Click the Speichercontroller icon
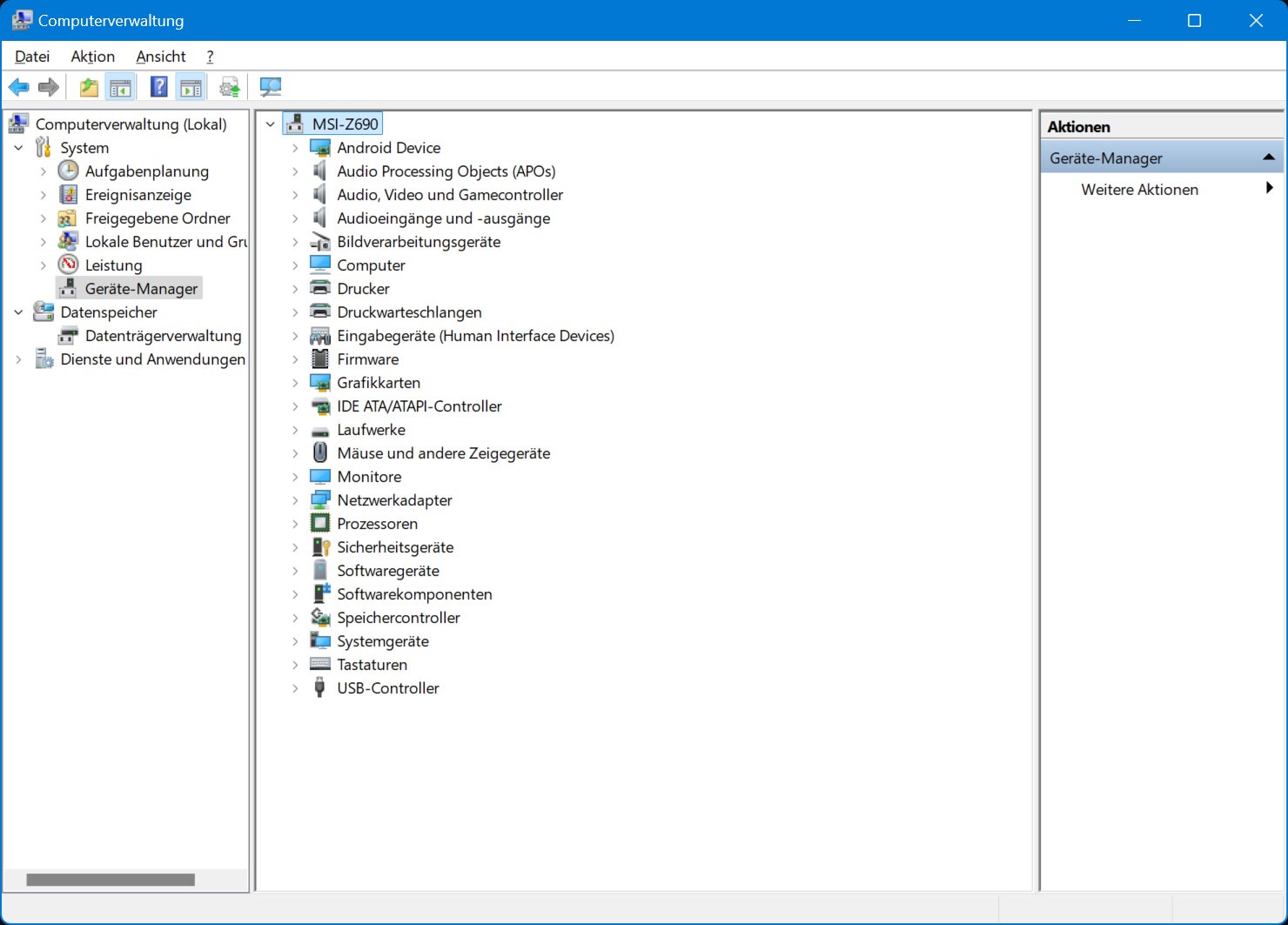1288x925 pixels. [320, 618]
